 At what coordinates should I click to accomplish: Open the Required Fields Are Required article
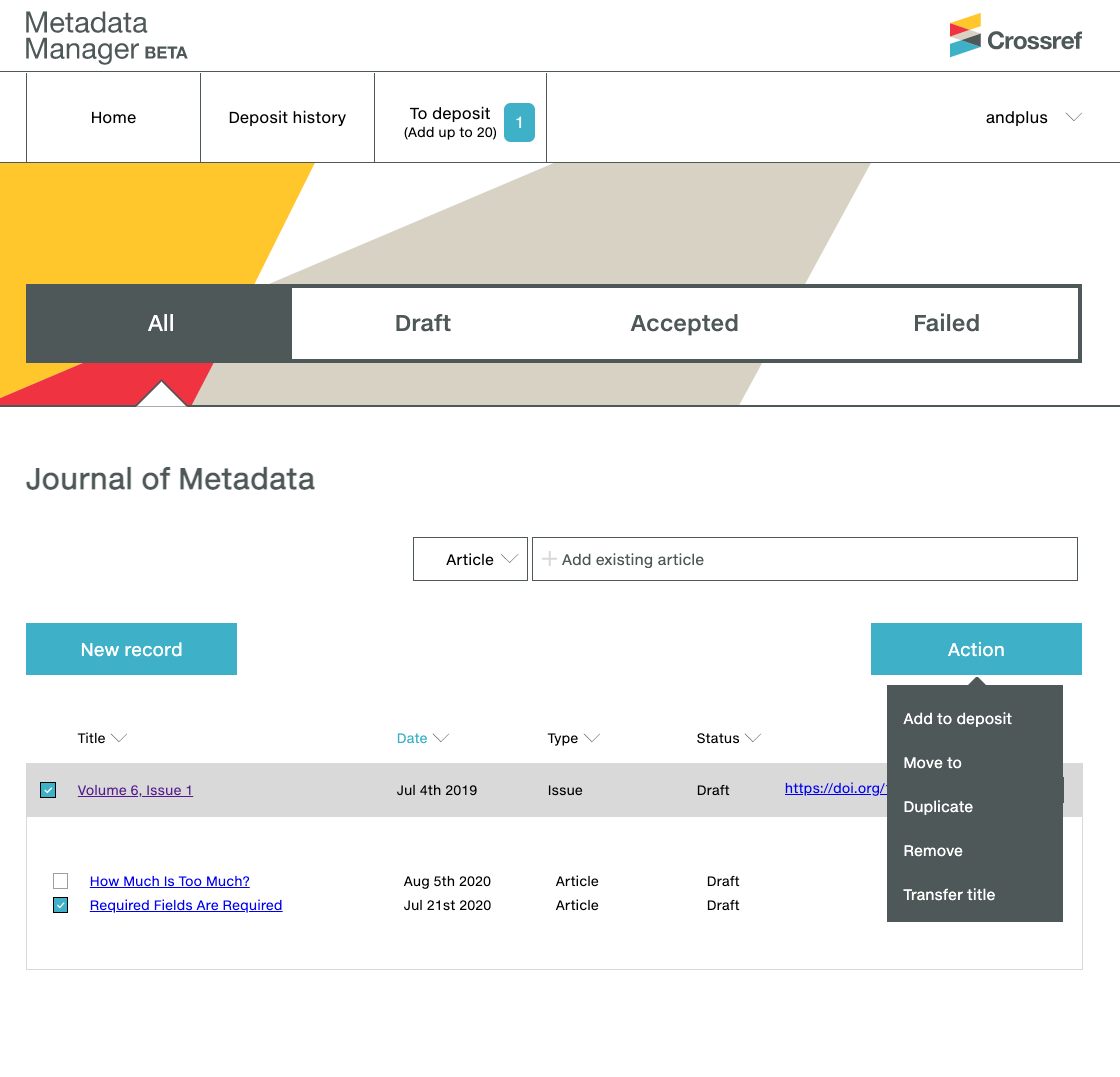tap(186, 905)
